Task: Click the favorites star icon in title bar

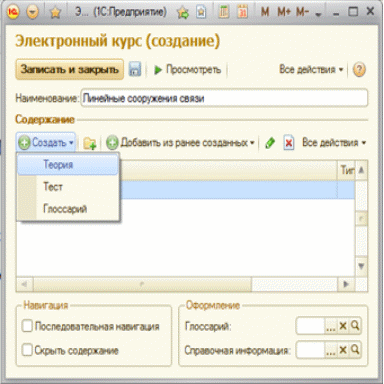Action: click(55, 13)
